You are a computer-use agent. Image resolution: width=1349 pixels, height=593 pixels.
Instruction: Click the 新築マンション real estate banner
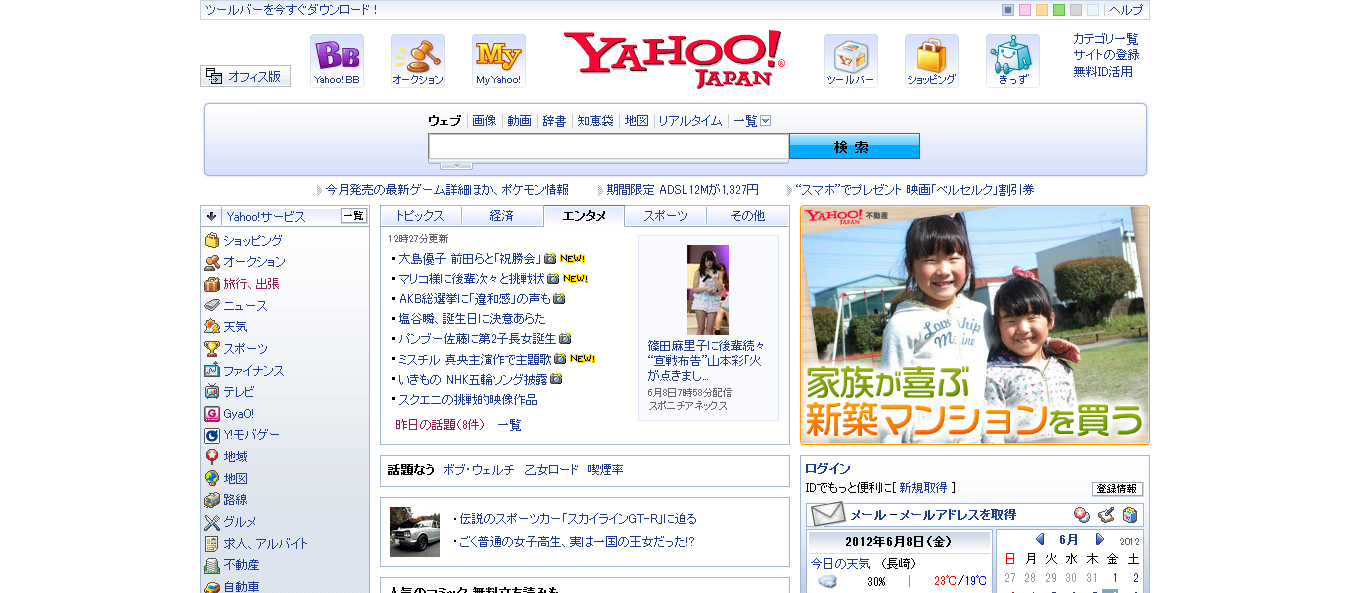[x=975, y=325]
